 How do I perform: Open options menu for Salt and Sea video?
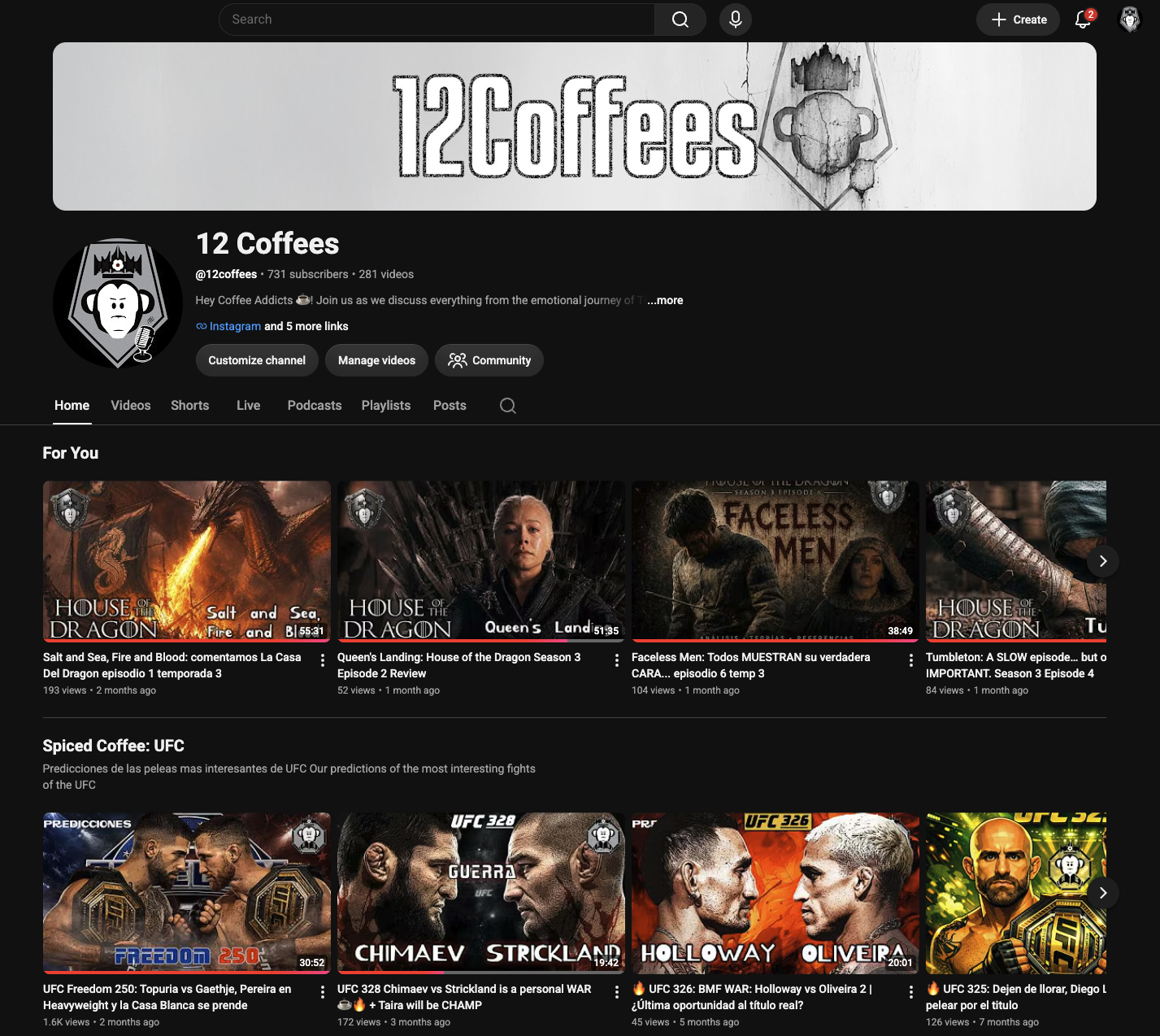pos(323,660)
